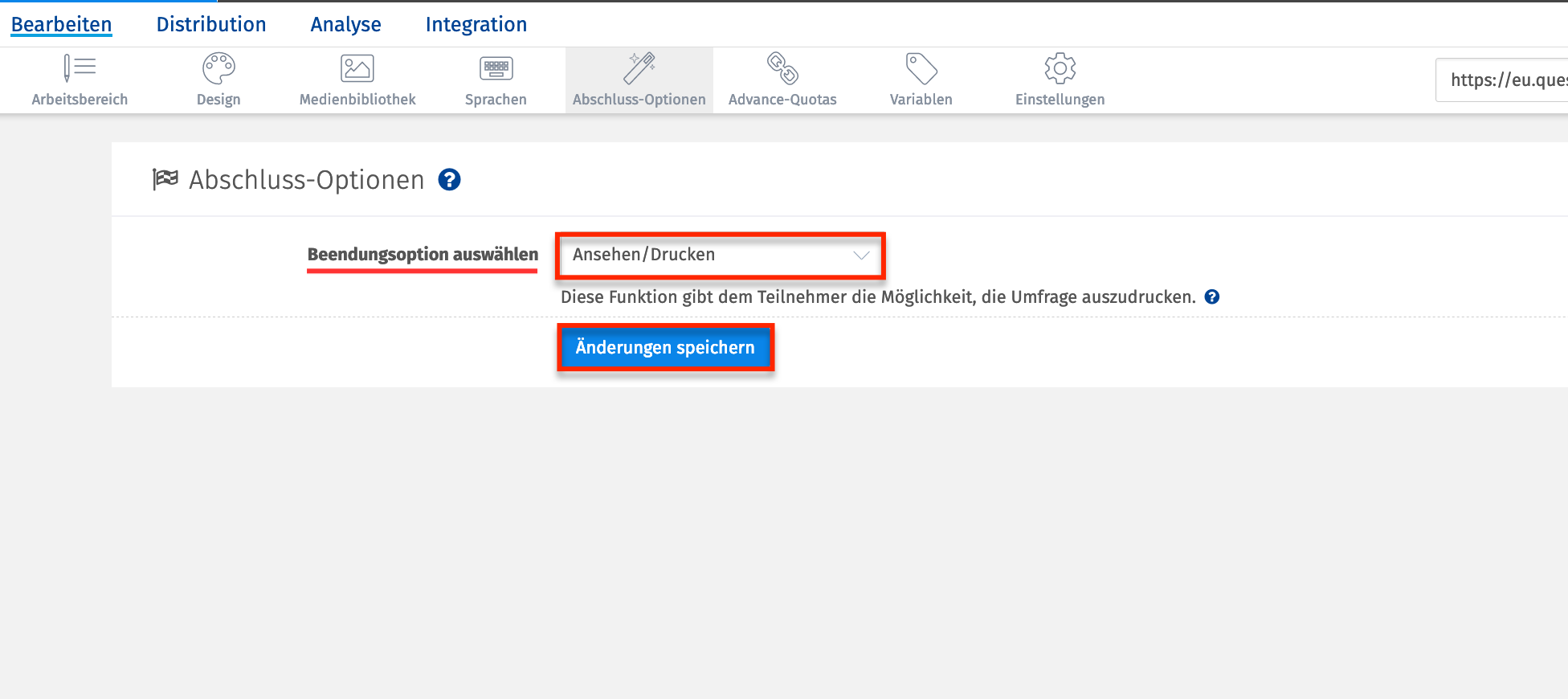Open the Arbeitsbereich workspace icon
This screenshot has width=1568, height=699.
point(80,69)
